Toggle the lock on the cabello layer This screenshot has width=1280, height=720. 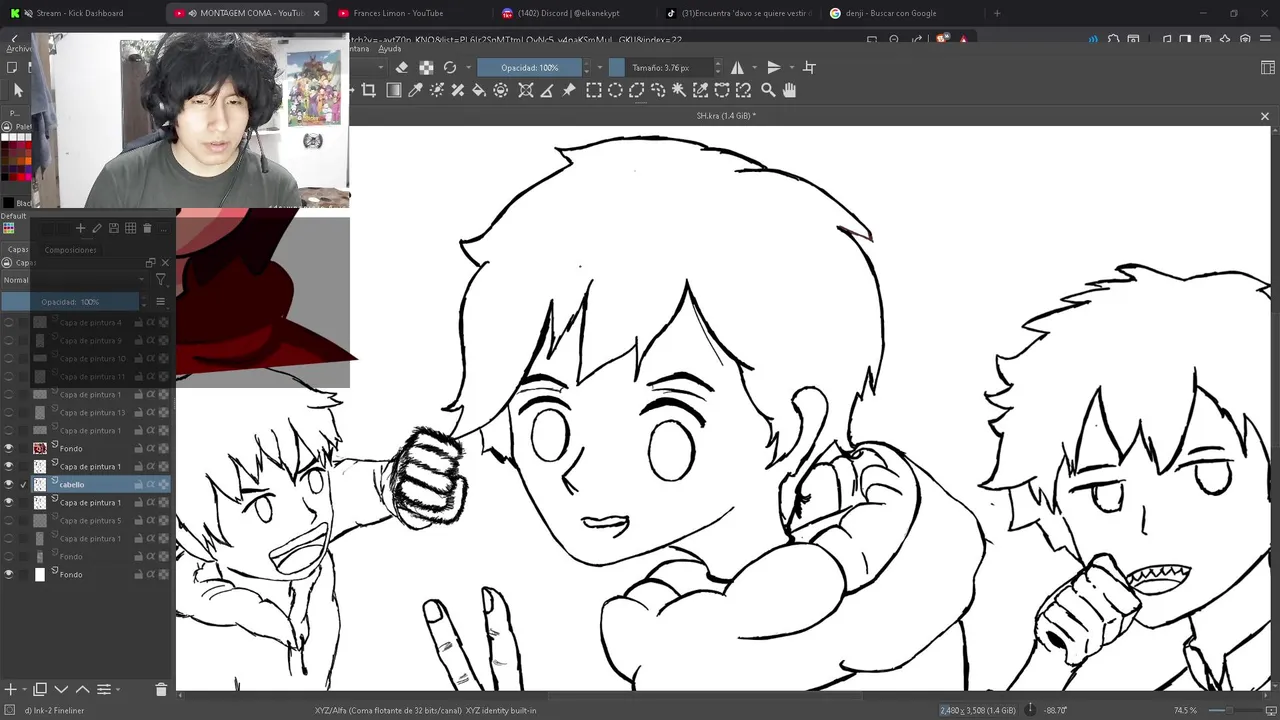click(139, 484)
